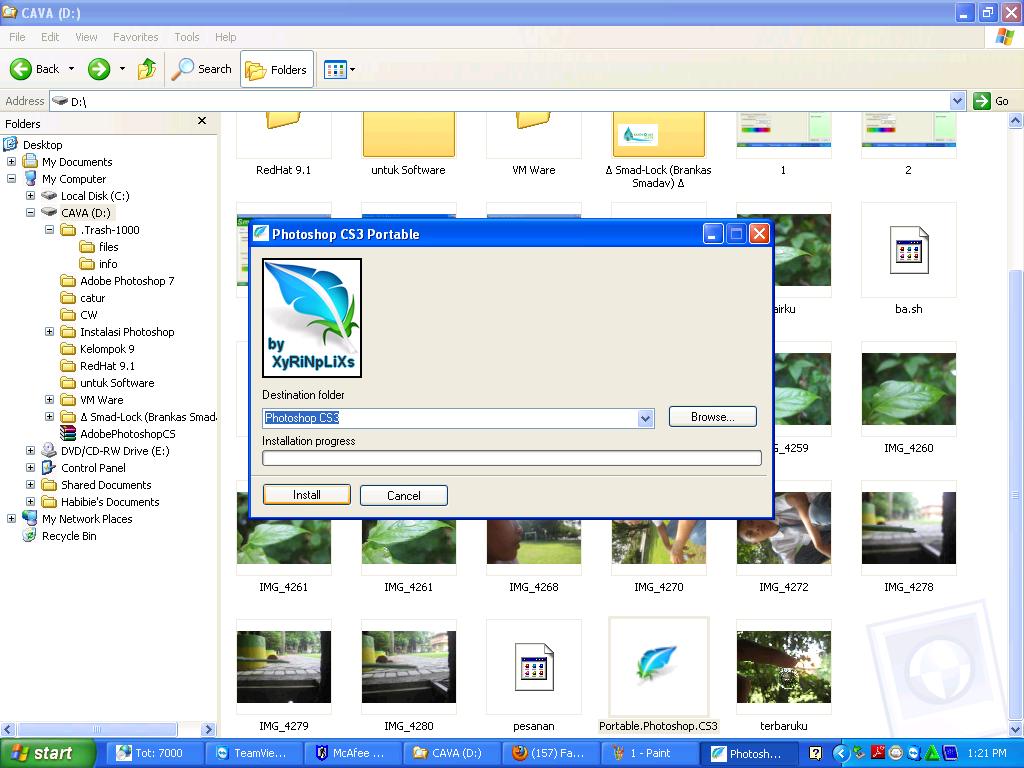The height and width of the screenshot is (768, 1024).
Task: Click the Go button next to address
Action: tap(991, 101)
